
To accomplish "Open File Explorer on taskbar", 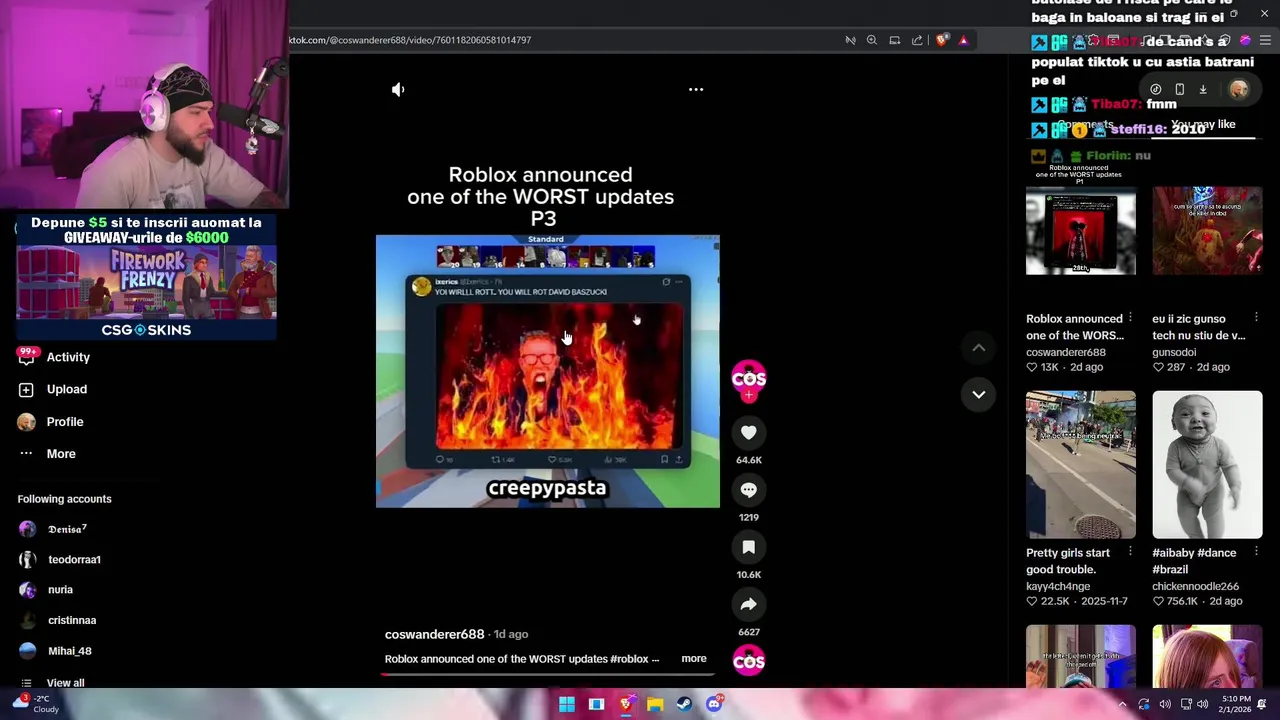I will 655,704.
